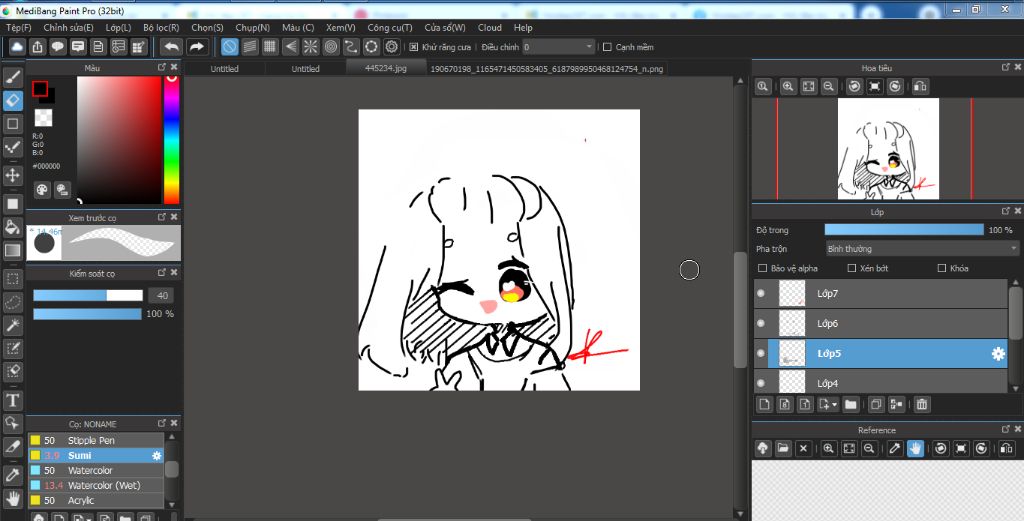Open the Điều chỉnh correction dropdown
1024x521 pixels.
pyautogui.click(x=558, y=47)
